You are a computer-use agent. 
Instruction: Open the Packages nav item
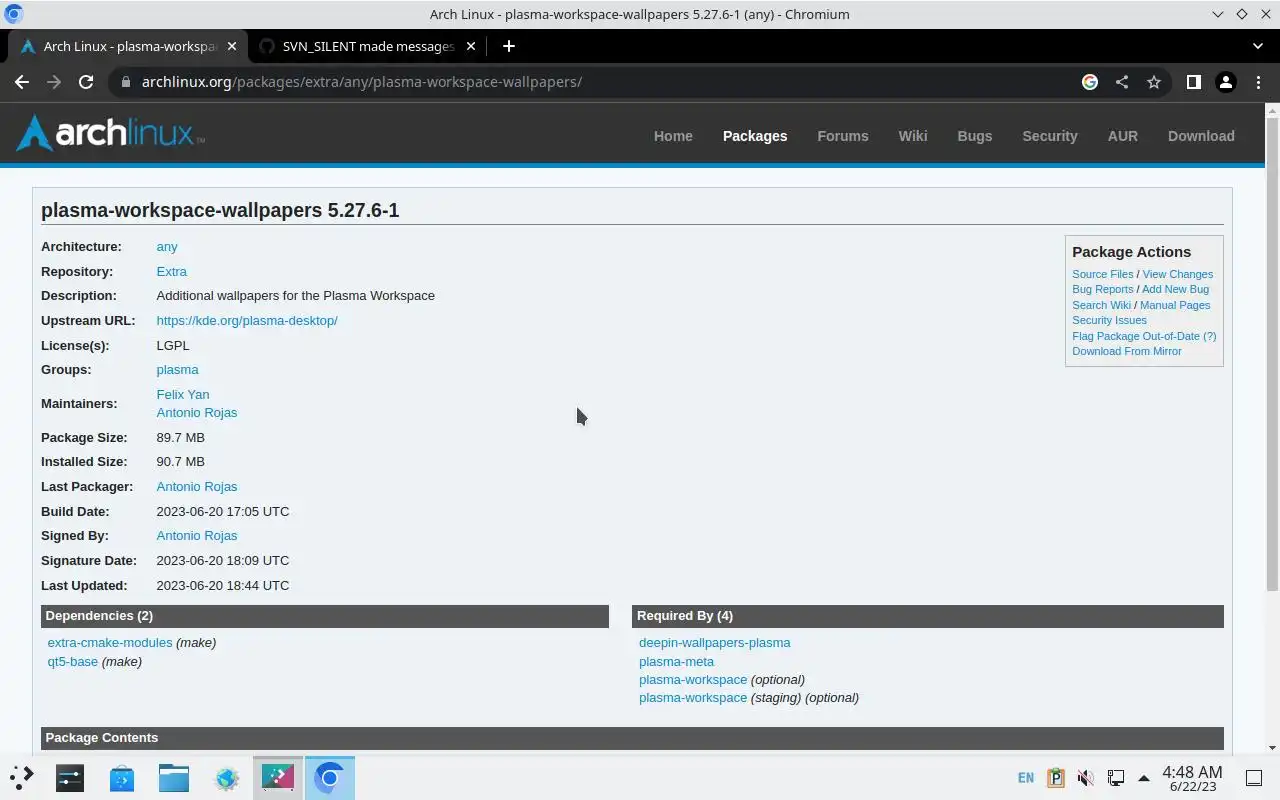click(x=755, y=136)
